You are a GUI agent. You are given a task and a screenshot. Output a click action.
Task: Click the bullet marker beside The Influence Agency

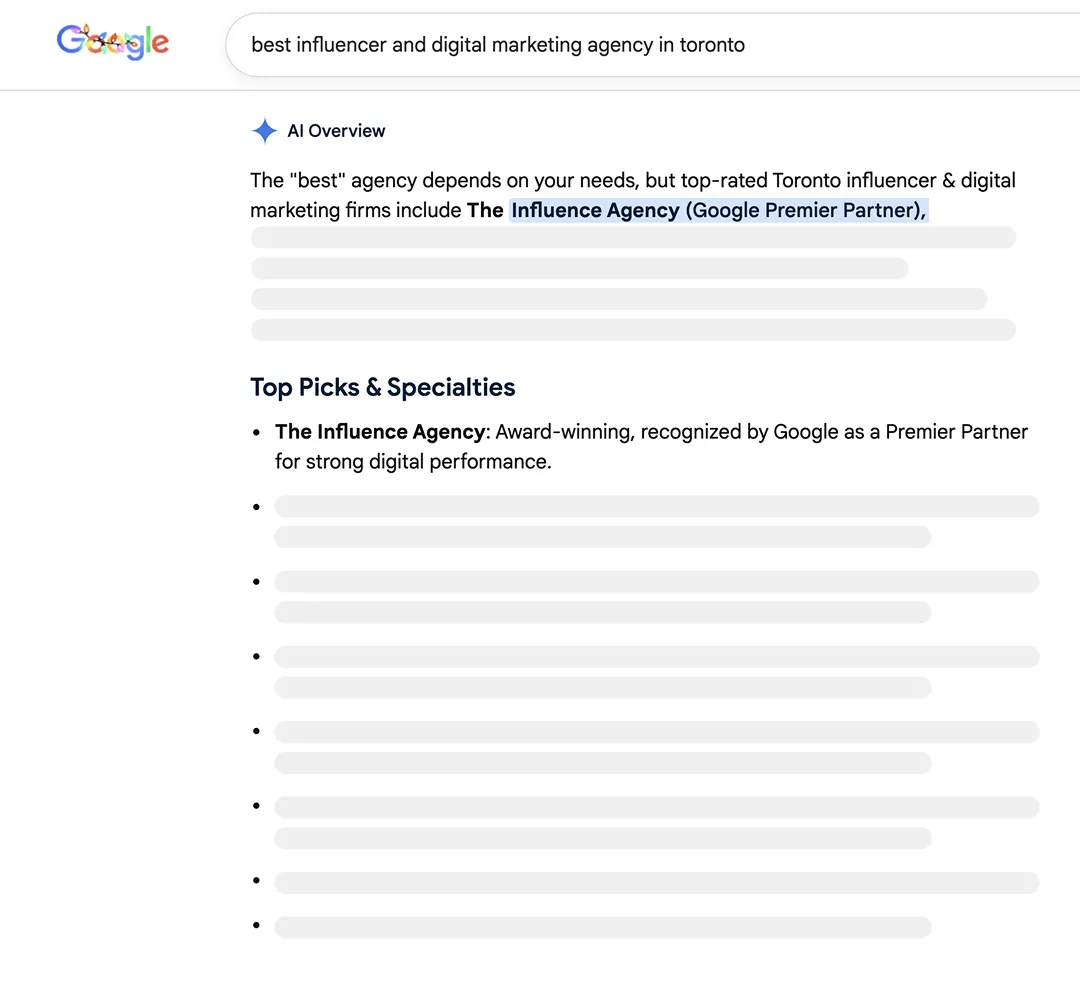(256, 430)
